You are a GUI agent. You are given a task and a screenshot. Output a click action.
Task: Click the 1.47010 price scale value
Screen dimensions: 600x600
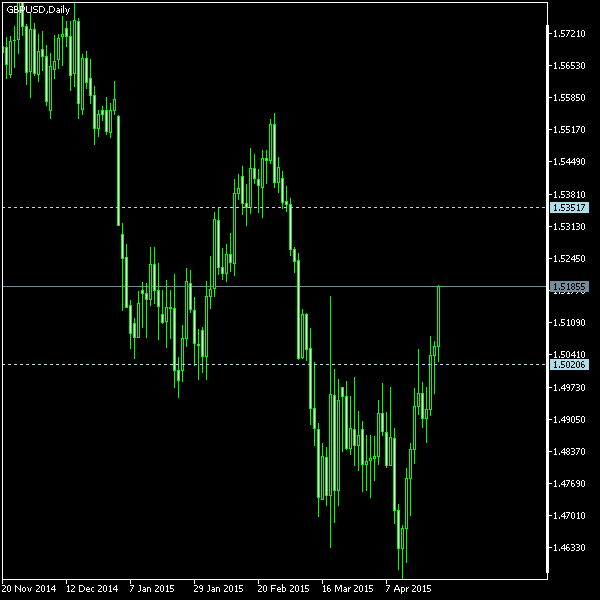(569, 516)
